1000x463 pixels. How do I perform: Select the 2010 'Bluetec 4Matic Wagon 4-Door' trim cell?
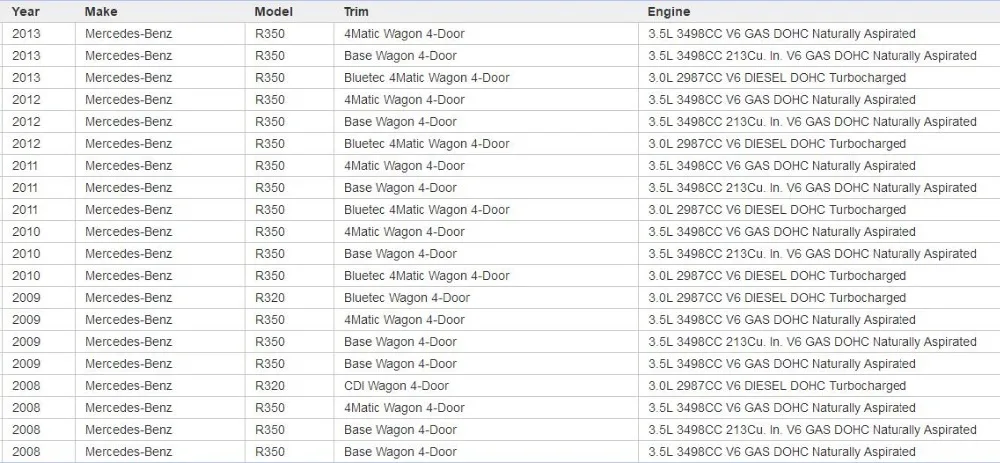tap(486, 276)
